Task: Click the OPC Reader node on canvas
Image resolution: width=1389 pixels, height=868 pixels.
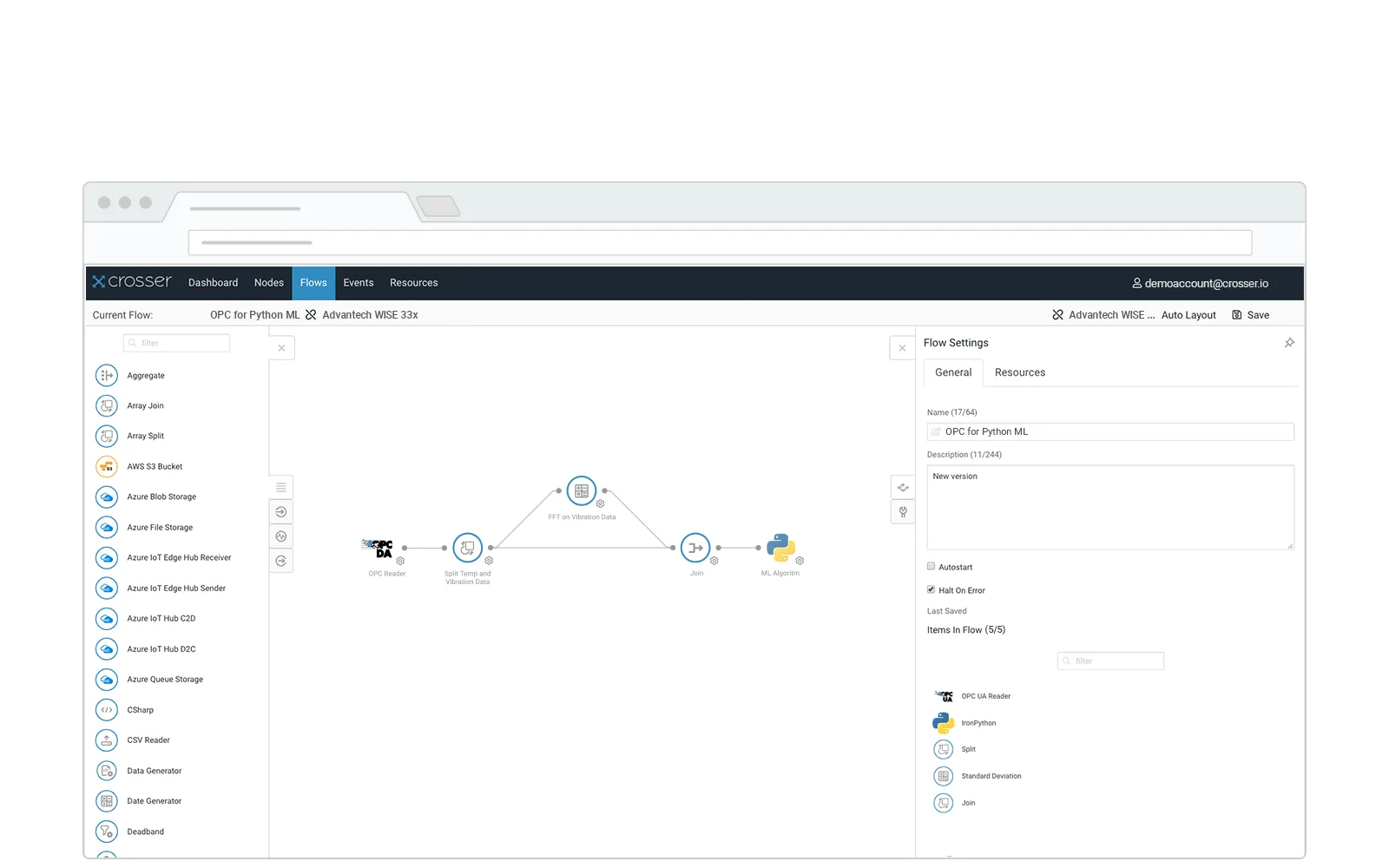Action: pyautogui.click(x=378, y=548)
